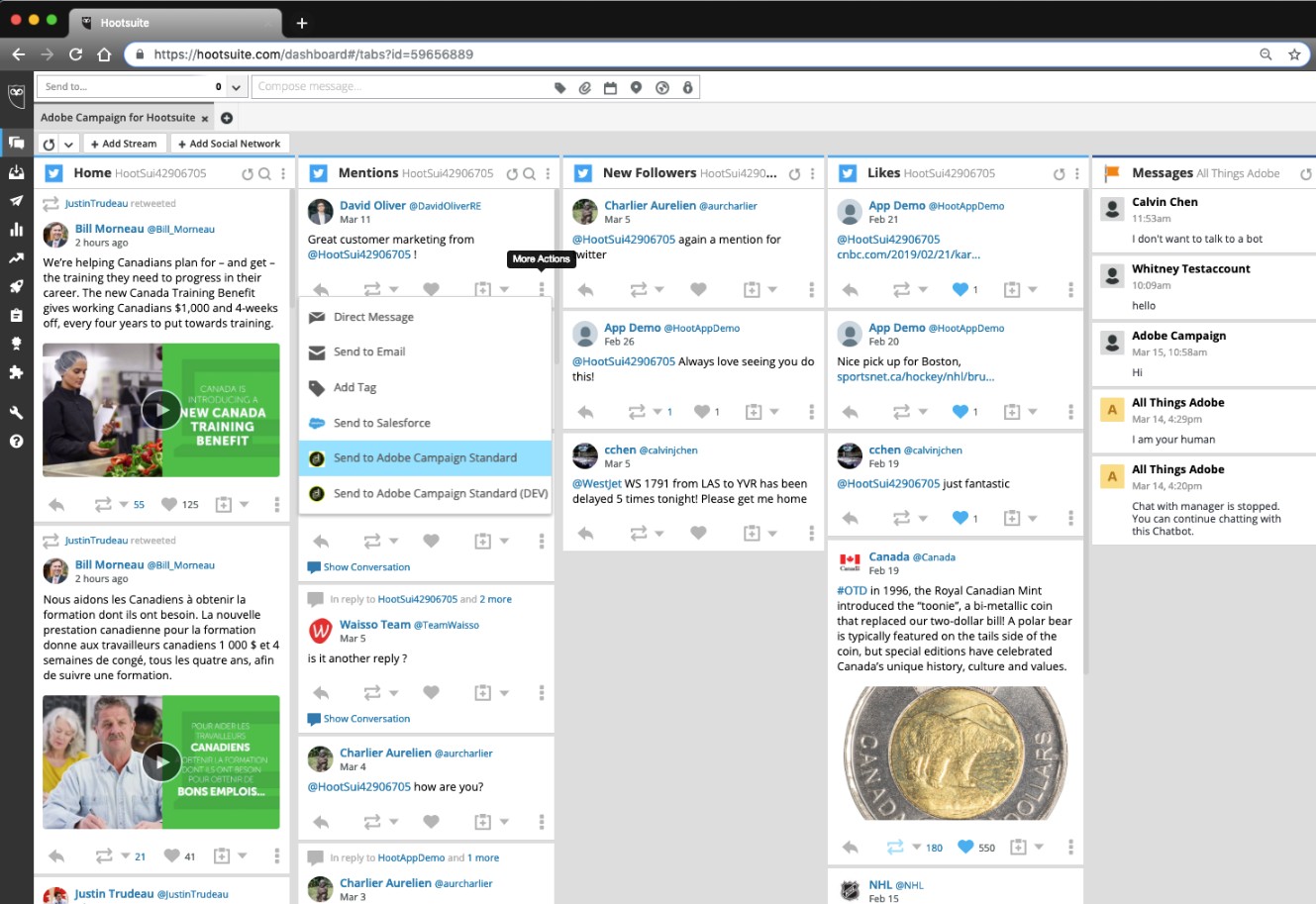Screen dimensions: 1316x904
Task: Click the calendar scheduling icon in compose bar
Action: pos(610,88)
